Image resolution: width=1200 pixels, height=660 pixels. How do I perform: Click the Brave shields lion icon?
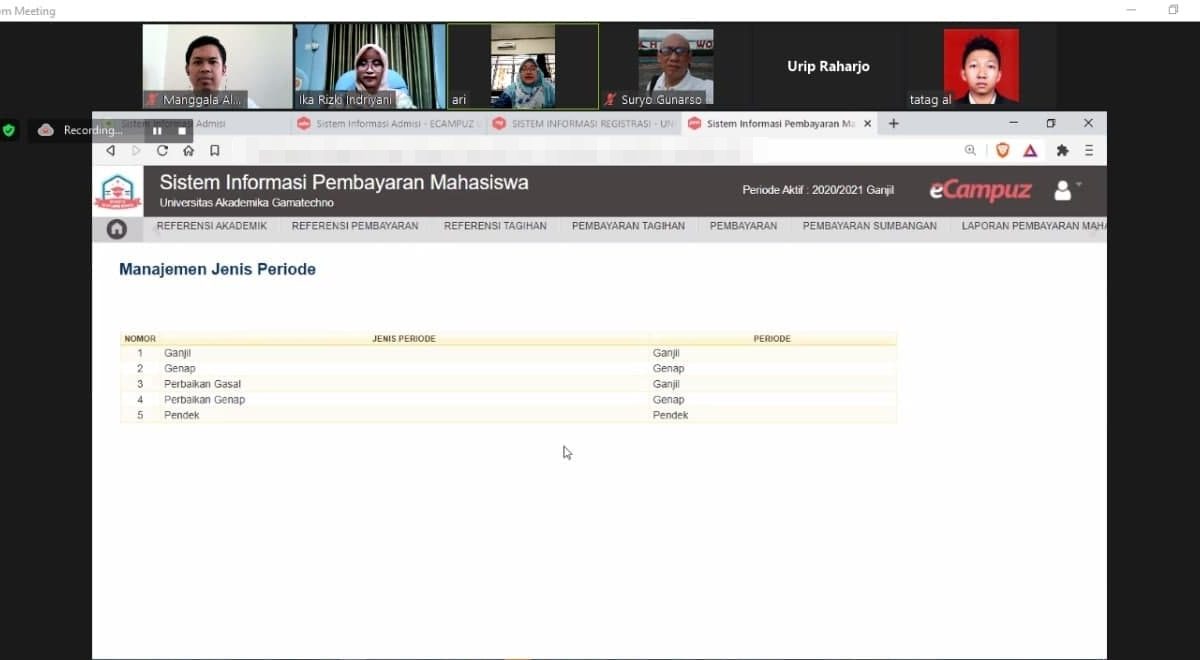click(1002, 151)
